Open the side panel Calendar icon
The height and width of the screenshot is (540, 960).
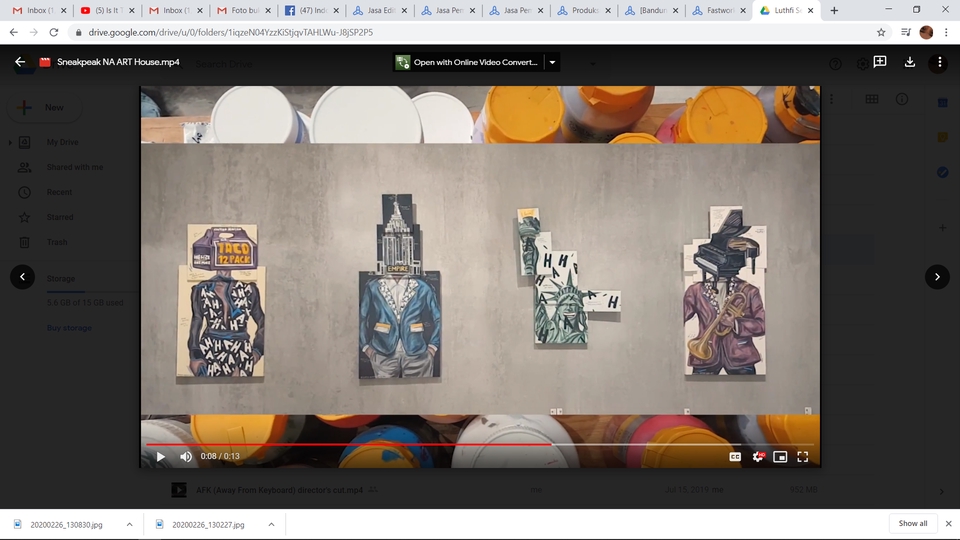[x=943, y=103]
